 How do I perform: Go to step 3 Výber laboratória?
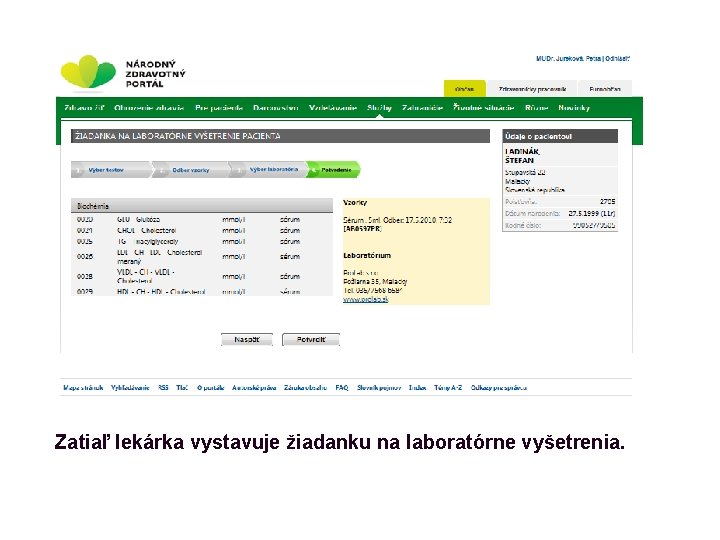tap(268, 170)
